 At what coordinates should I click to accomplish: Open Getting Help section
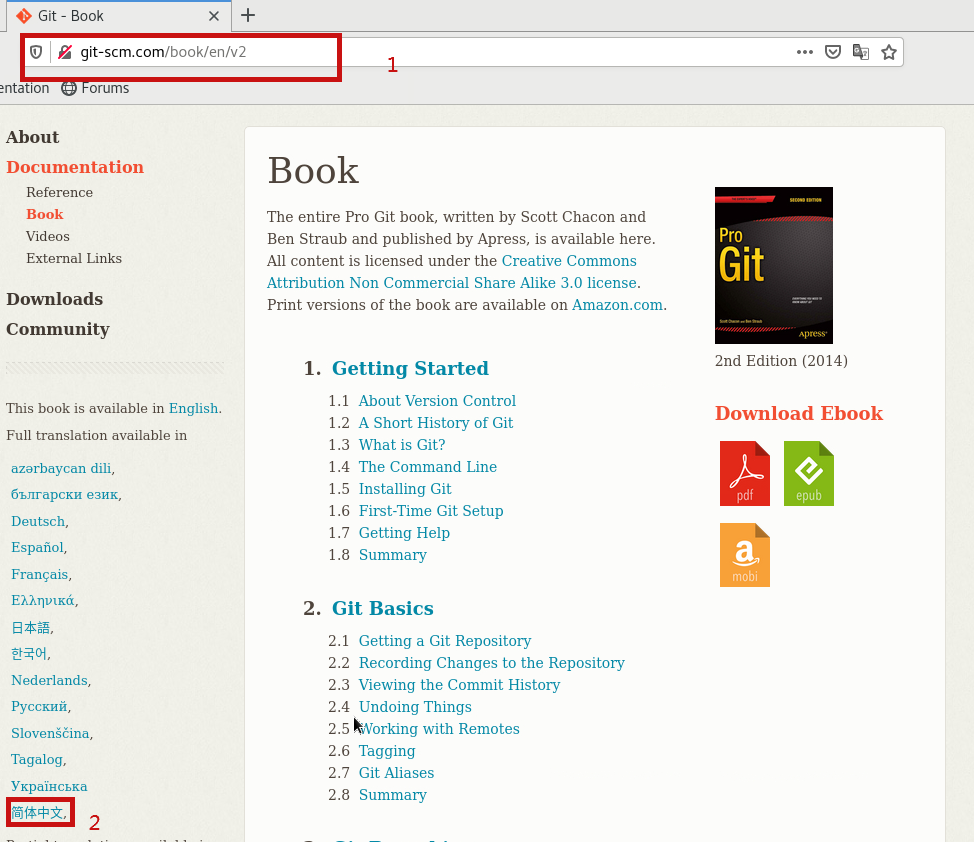coord(404,533)
